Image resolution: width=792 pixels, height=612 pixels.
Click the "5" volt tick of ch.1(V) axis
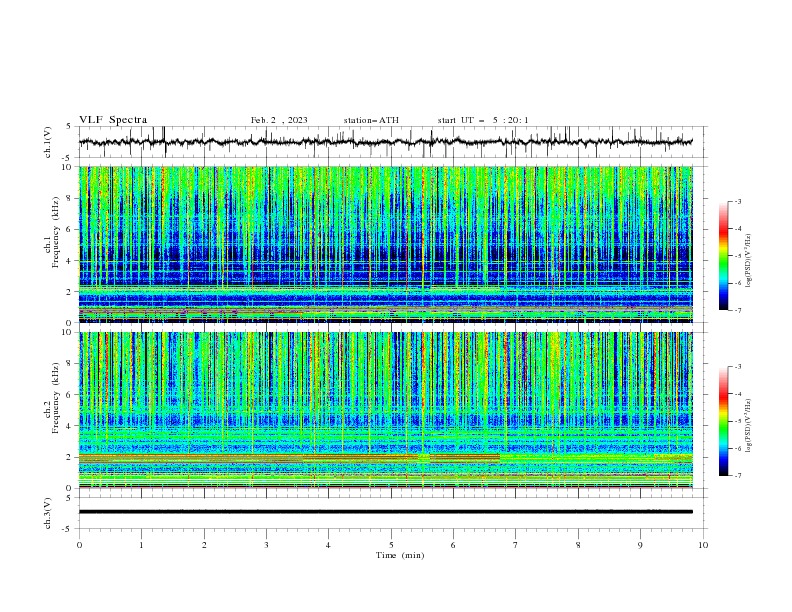tap(68, 127)
